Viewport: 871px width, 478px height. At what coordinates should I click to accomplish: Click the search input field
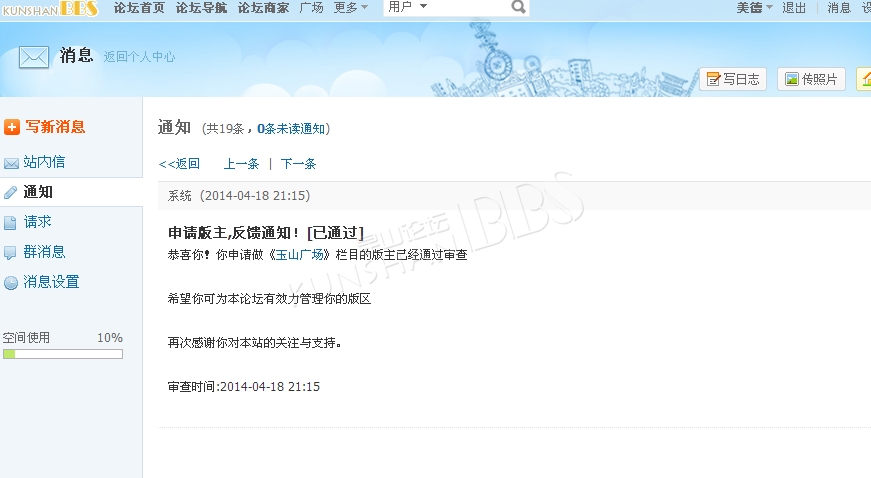(x=470, y=7)
